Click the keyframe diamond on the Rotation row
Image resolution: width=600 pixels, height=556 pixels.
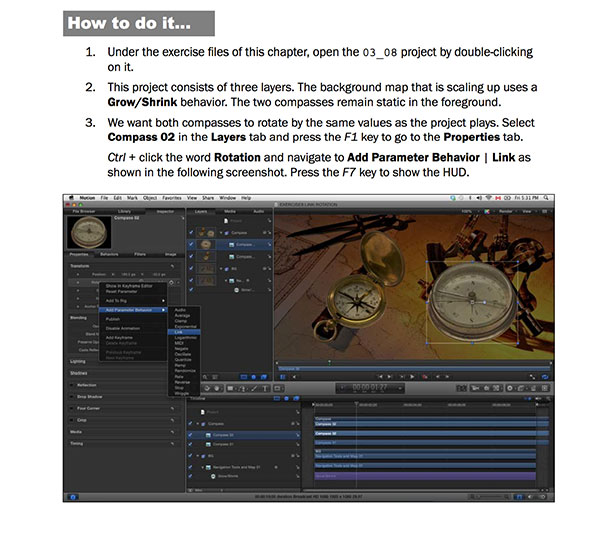pos(171,282)
